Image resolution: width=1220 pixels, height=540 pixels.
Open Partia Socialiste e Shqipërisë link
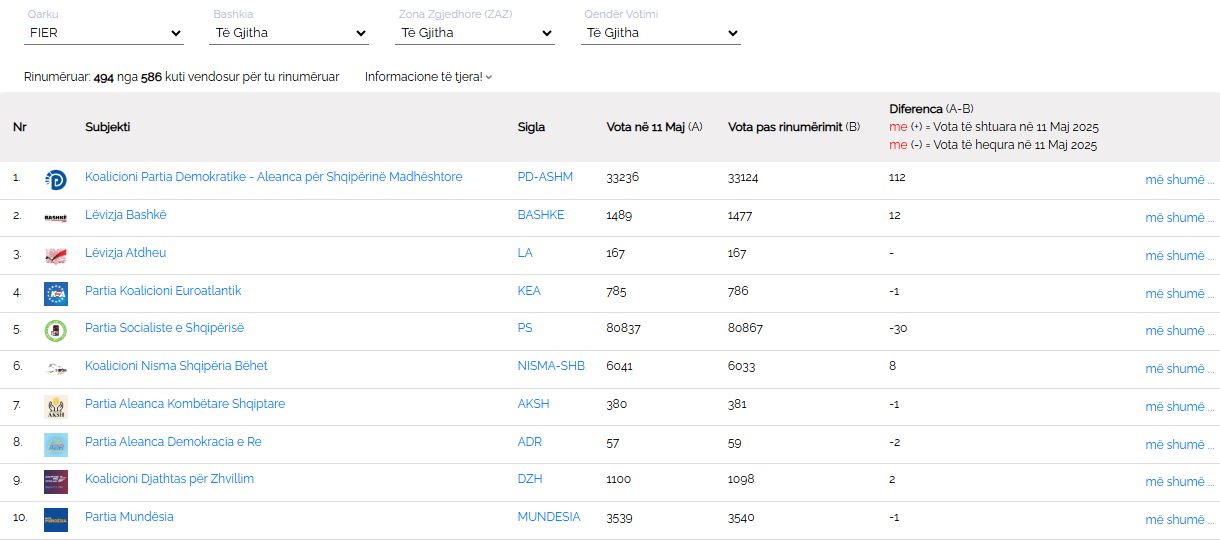164,328
